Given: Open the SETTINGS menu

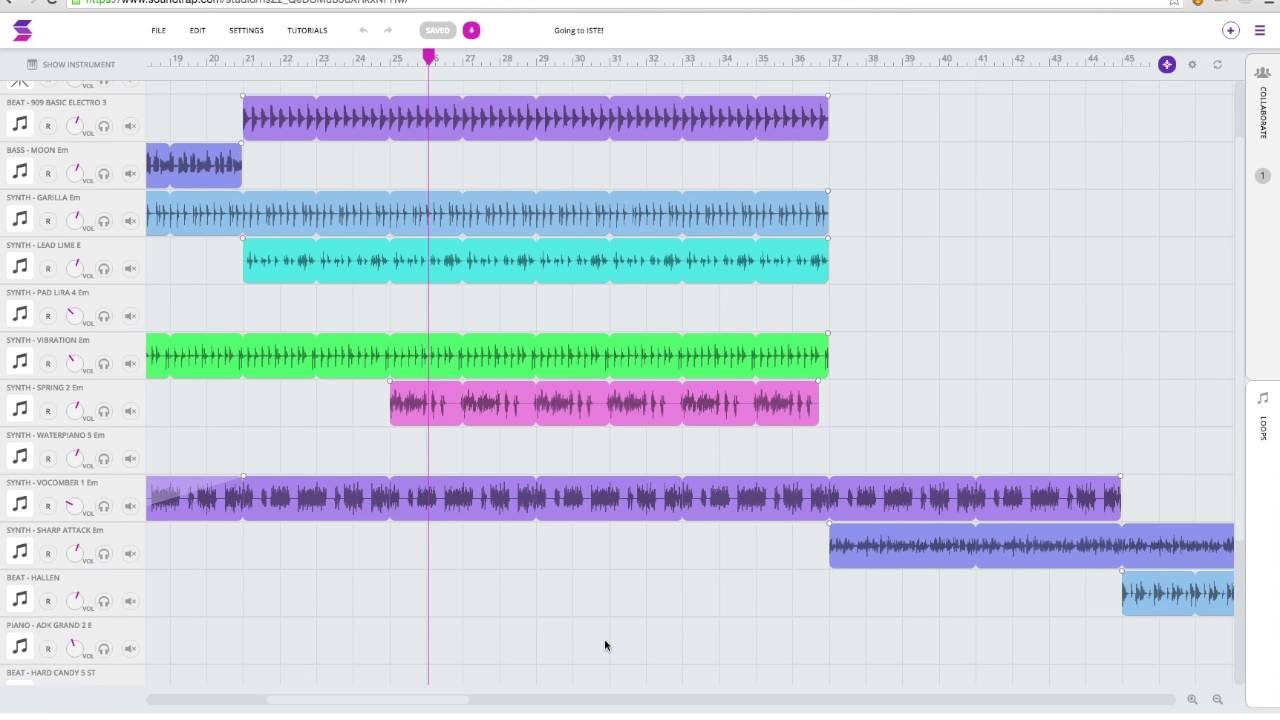Looking at the screenshot, I should [x=246, y=31].
